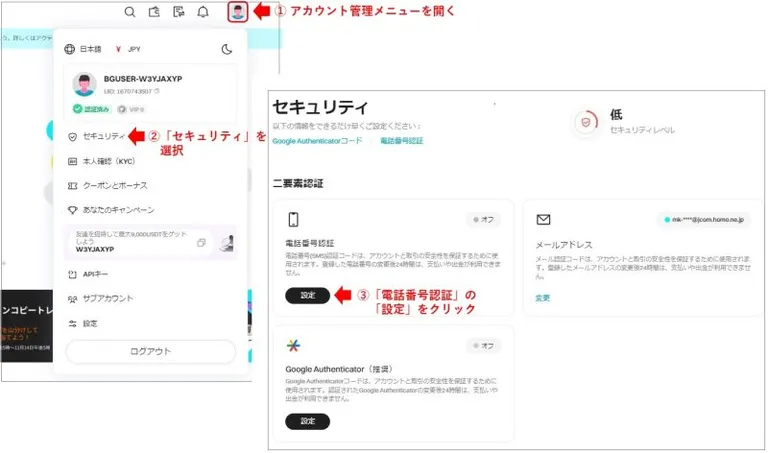Click the shield icon beside セキュリティ

(72, 137)
